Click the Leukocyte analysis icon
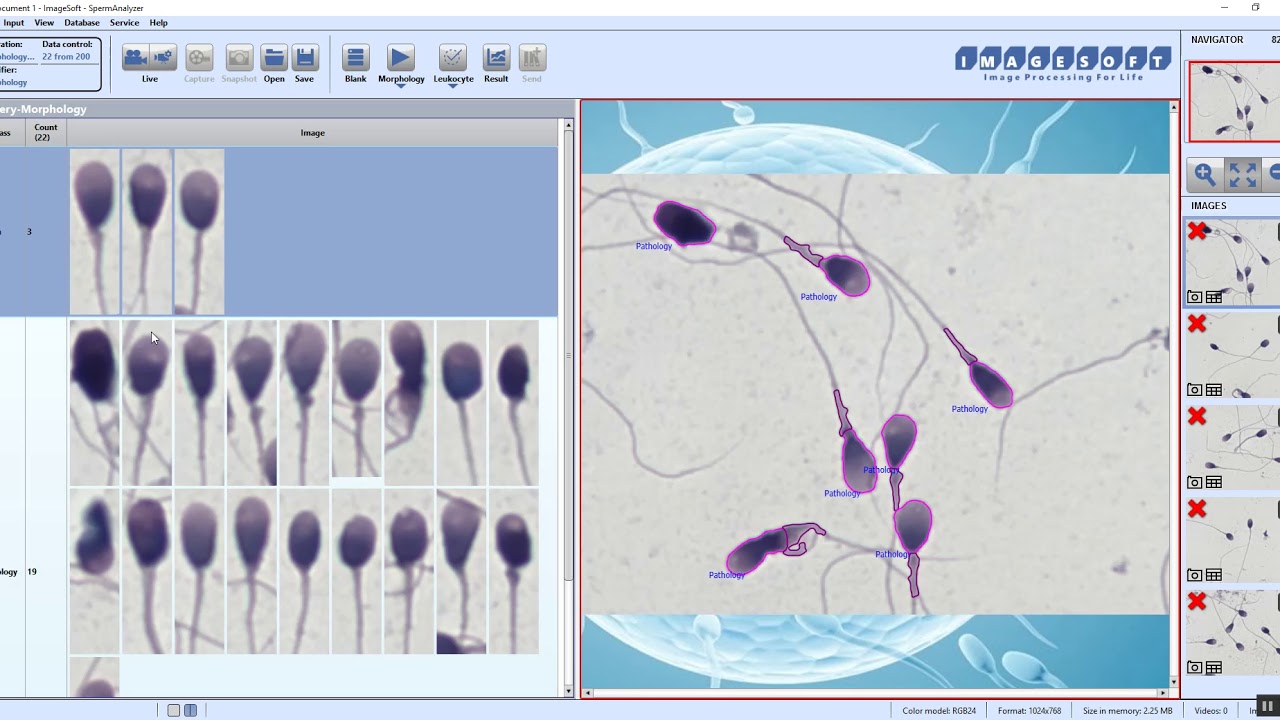Viewport: 1280px width, 720px height. click(x=453, y=58)
